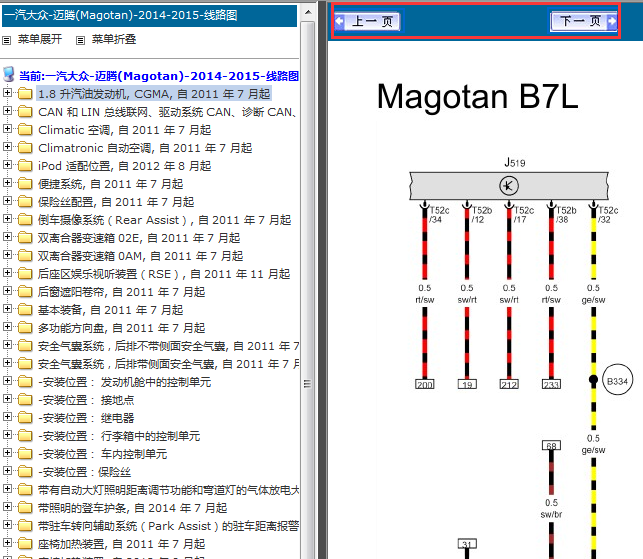Click the computer icon before 当前

[x=9, y=75]
